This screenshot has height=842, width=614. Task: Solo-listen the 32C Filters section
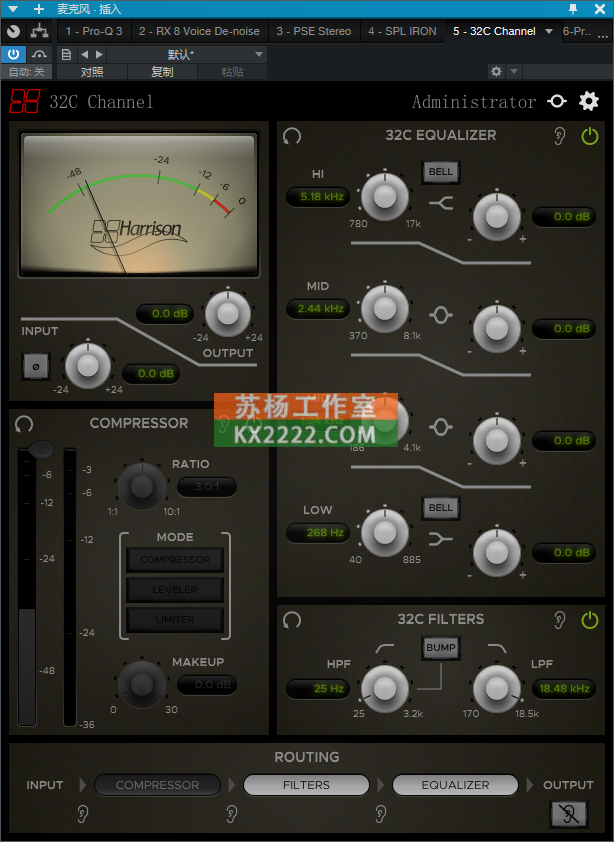click(x=559, y=620)
